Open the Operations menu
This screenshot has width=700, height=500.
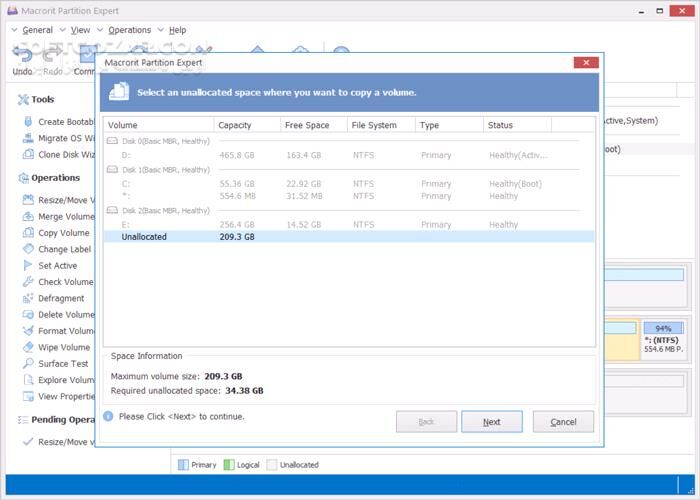[128, 30]
